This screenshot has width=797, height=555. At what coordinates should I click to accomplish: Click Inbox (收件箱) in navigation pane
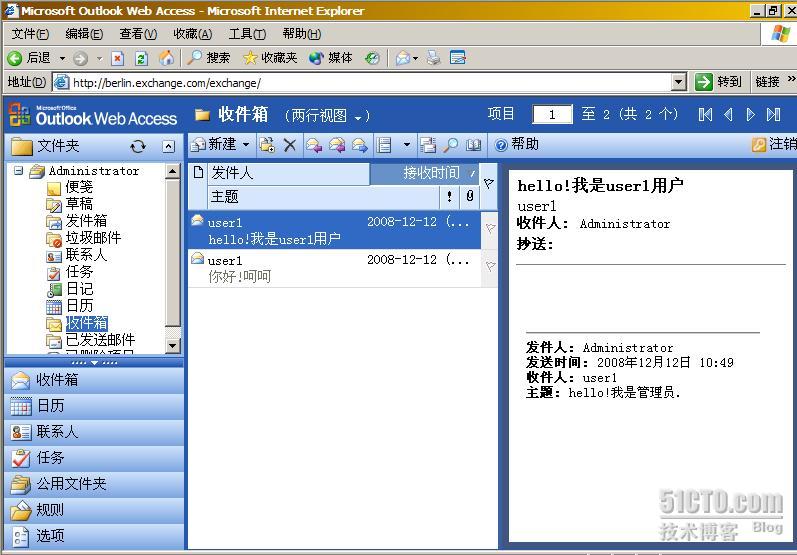pos(94,380)
